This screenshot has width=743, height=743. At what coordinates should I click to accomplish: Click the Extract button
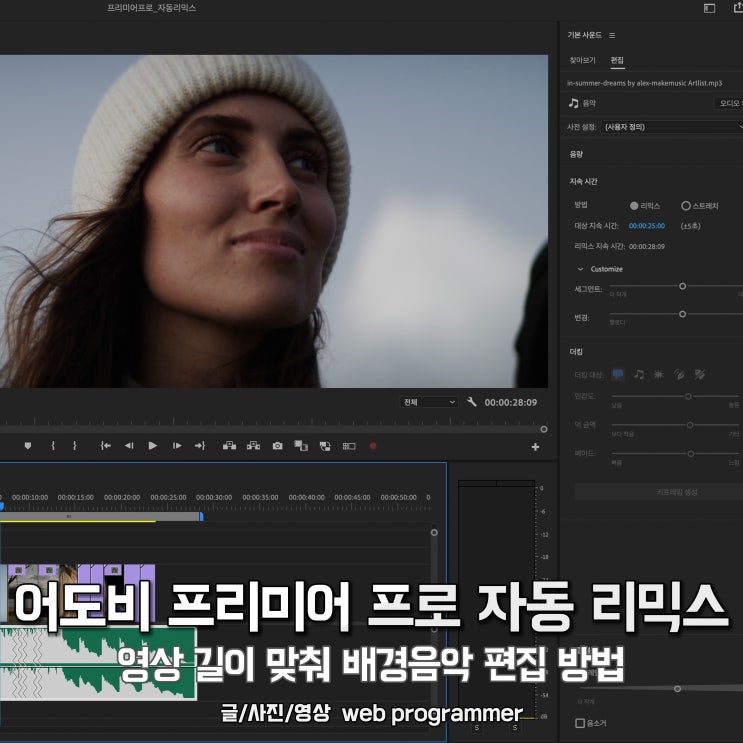[x=253, y=445]
